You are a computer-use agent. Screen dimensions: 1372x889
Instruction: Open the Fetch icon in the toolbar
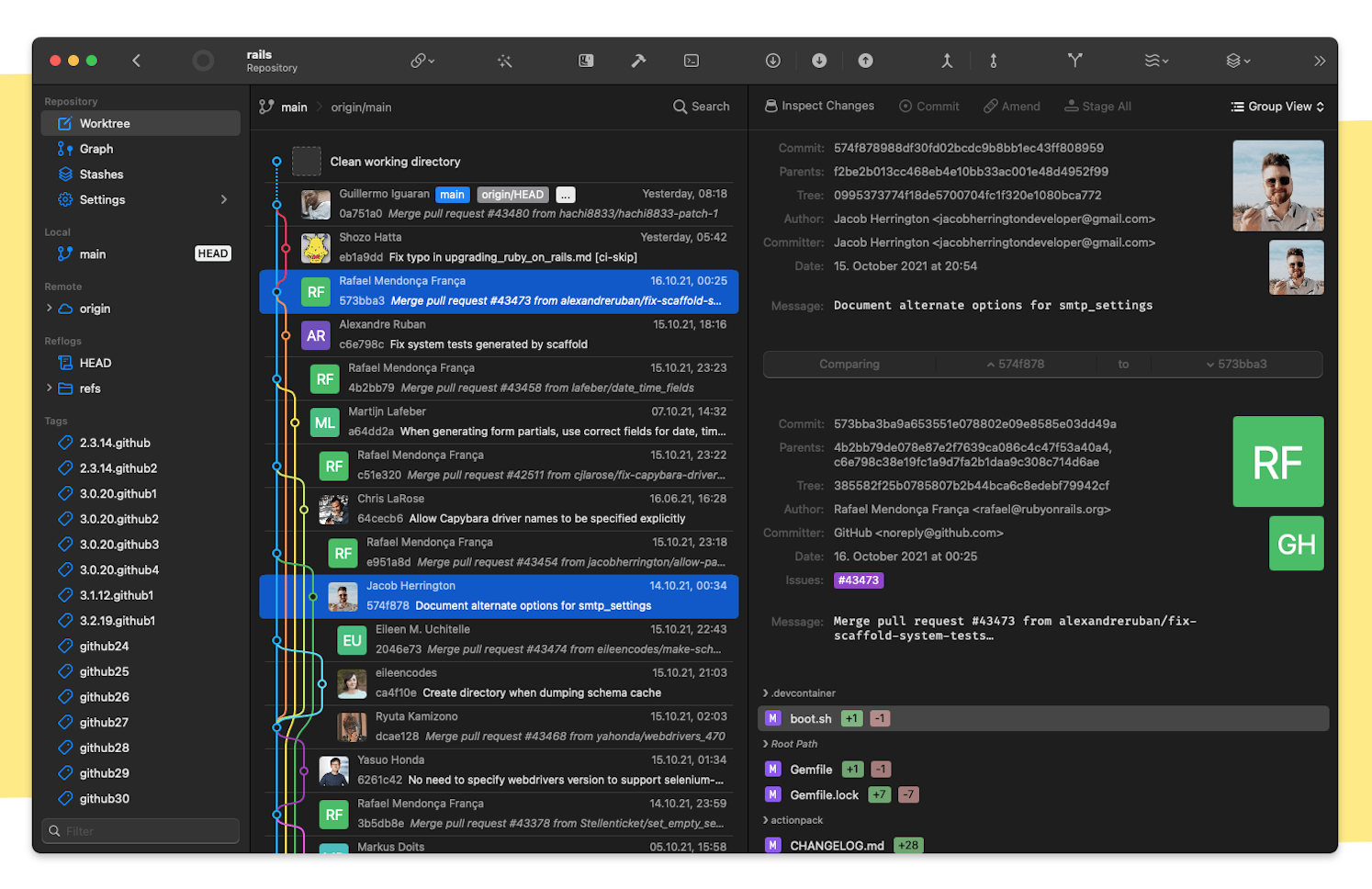click(x=772, y=61)
